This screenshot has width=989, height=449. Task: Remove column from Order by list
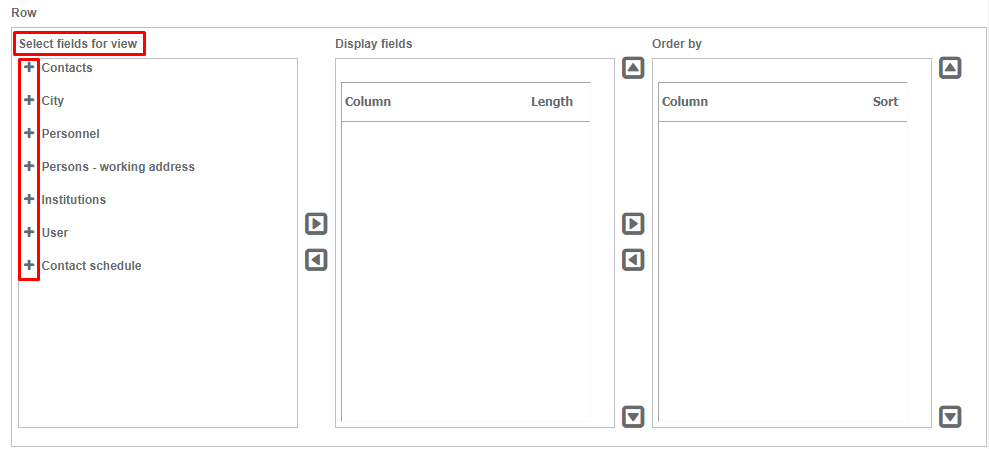(x=633, y=260)
